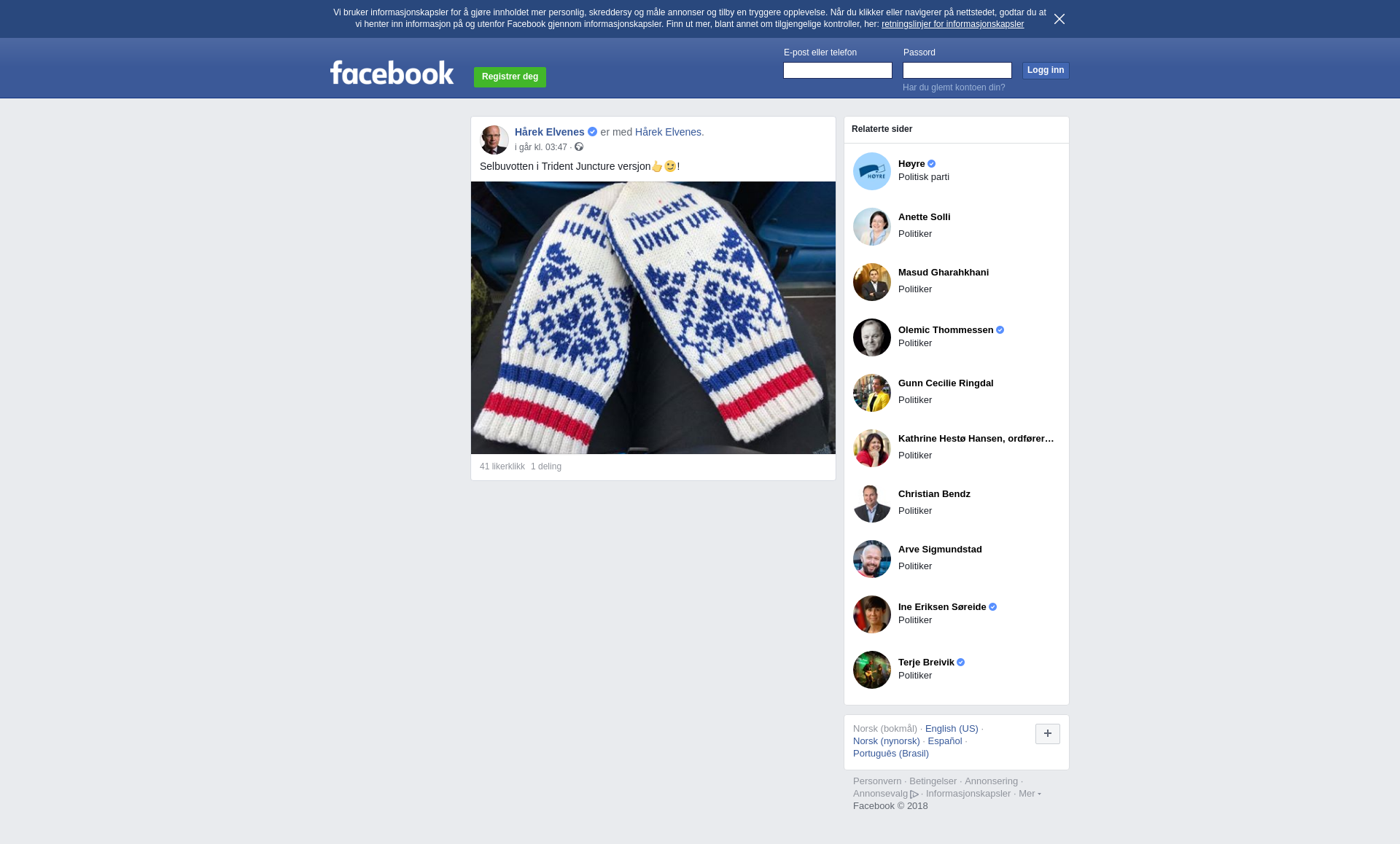Open Hårek Elvenes profile picture

tap(494, 140)
